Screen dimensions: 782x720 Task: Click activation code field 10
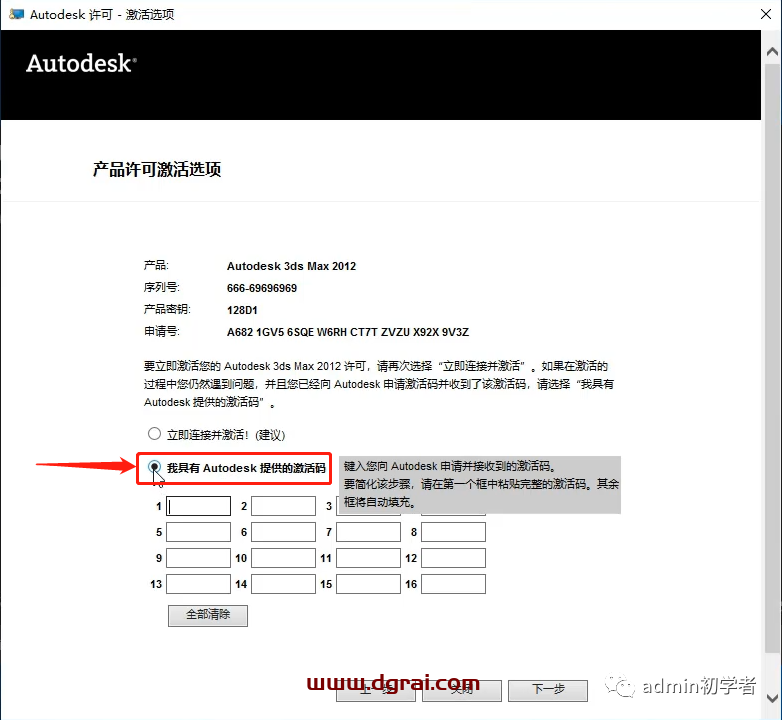point(283,558)
